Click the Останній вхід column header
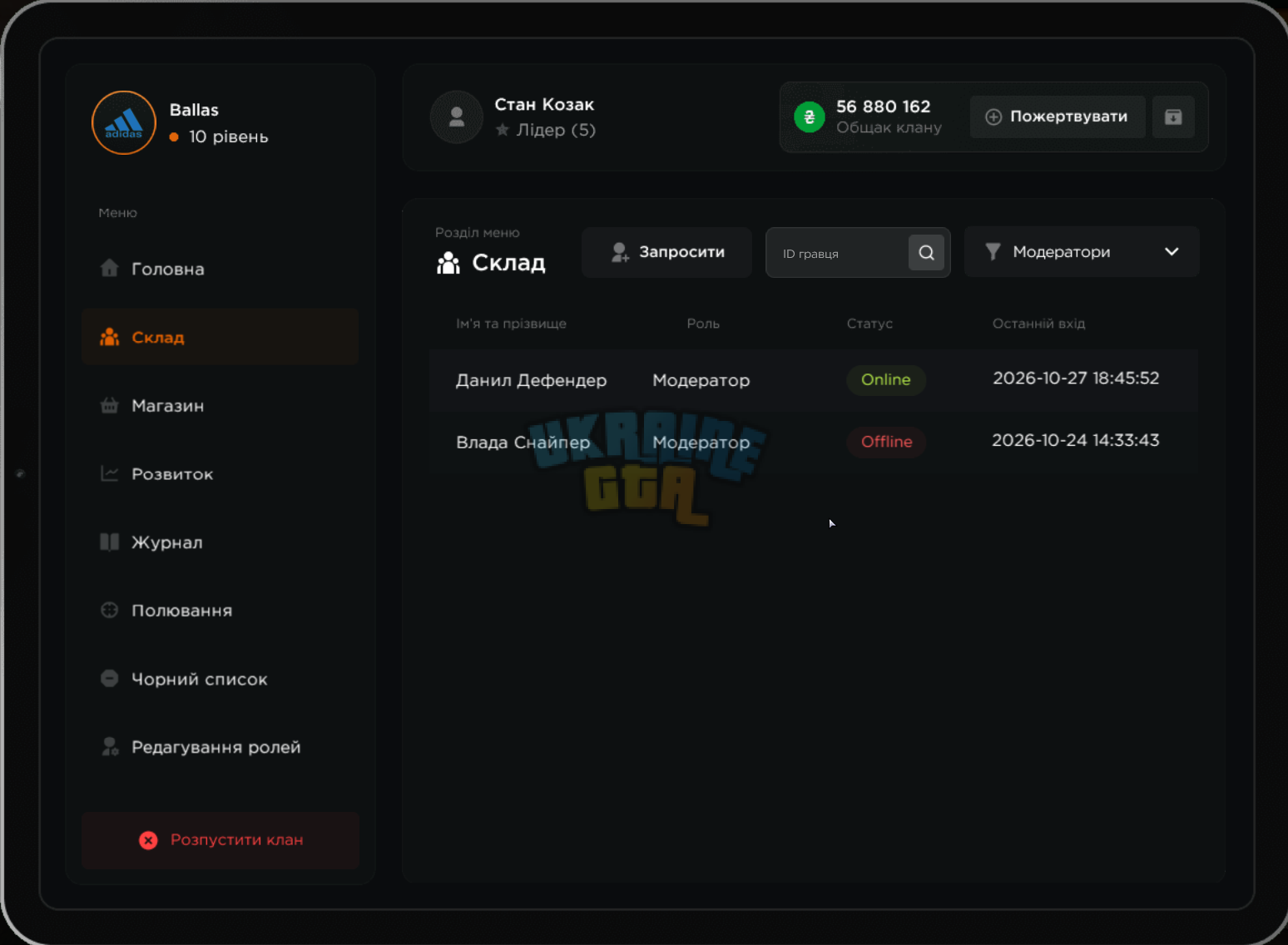Screen dimensions: 1288x945 coord(1038,324)
